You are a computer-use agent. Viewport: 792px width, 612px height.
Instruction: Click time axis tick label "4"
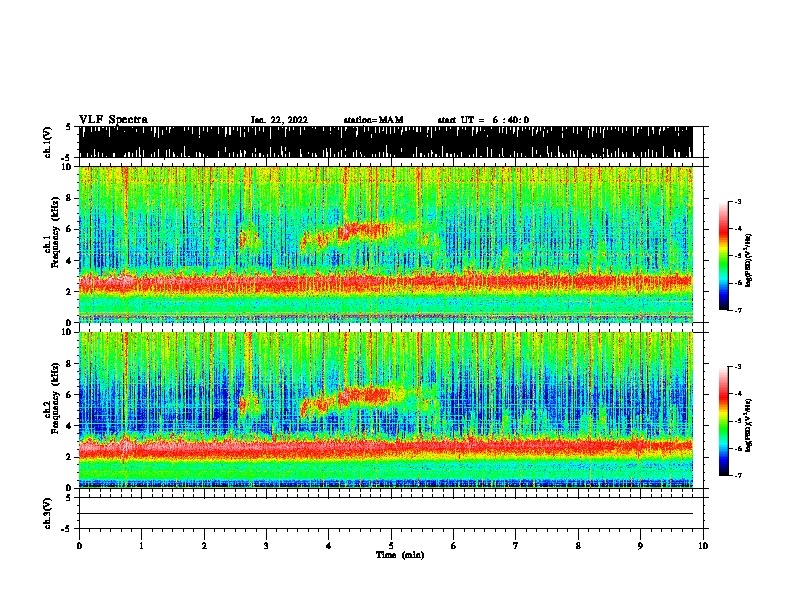click(x=329, y=546)
